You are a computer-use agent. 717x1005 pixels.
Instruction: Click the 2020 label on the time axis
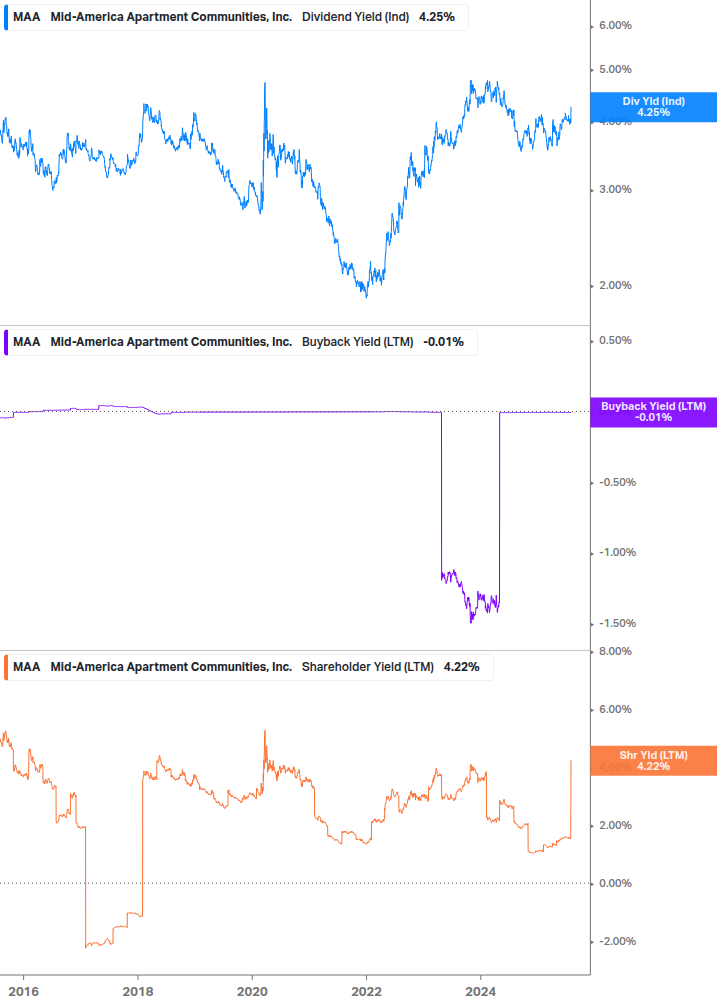[x=252, y=992]
